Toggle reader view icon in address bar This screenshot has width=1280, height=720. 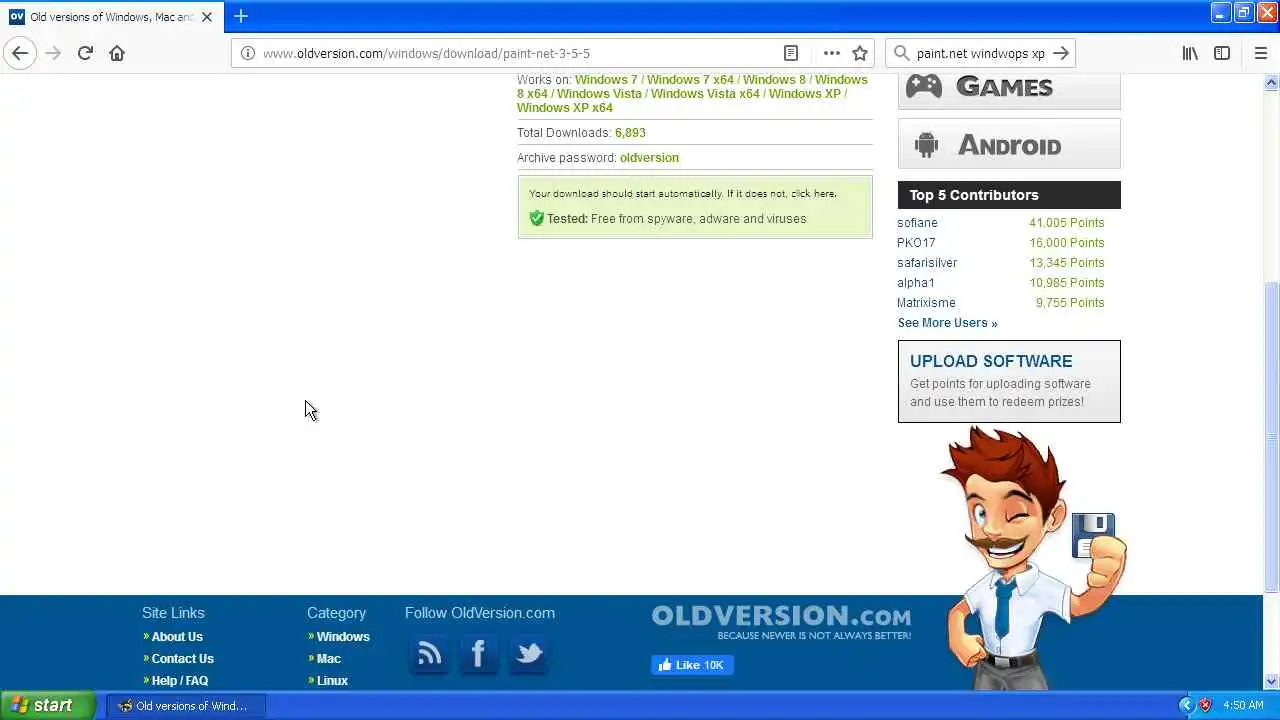point(790,53)
